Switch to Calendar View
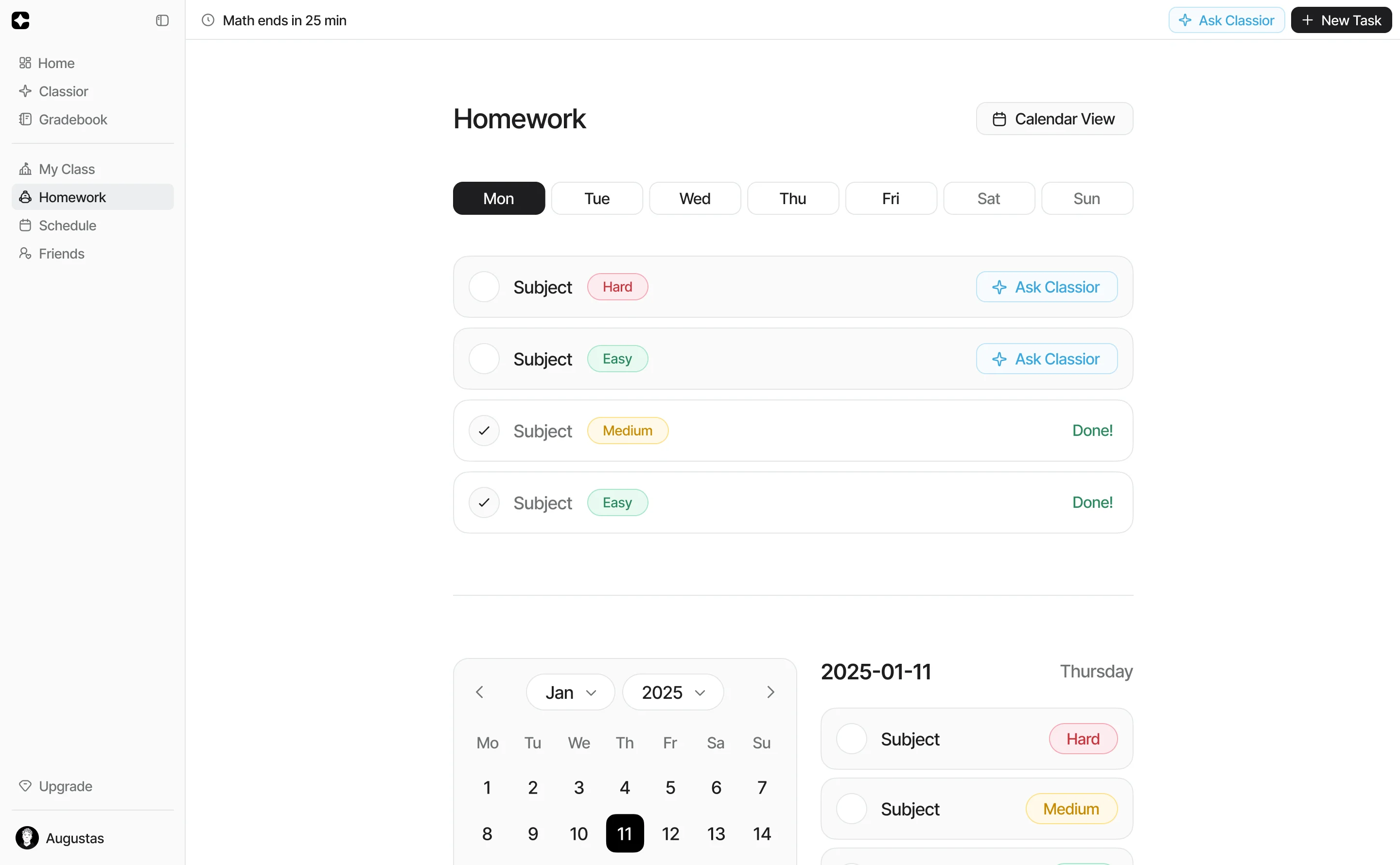Image resolution: width=1400 pixels, height=865 pixels. click(x=1054, y=119)
